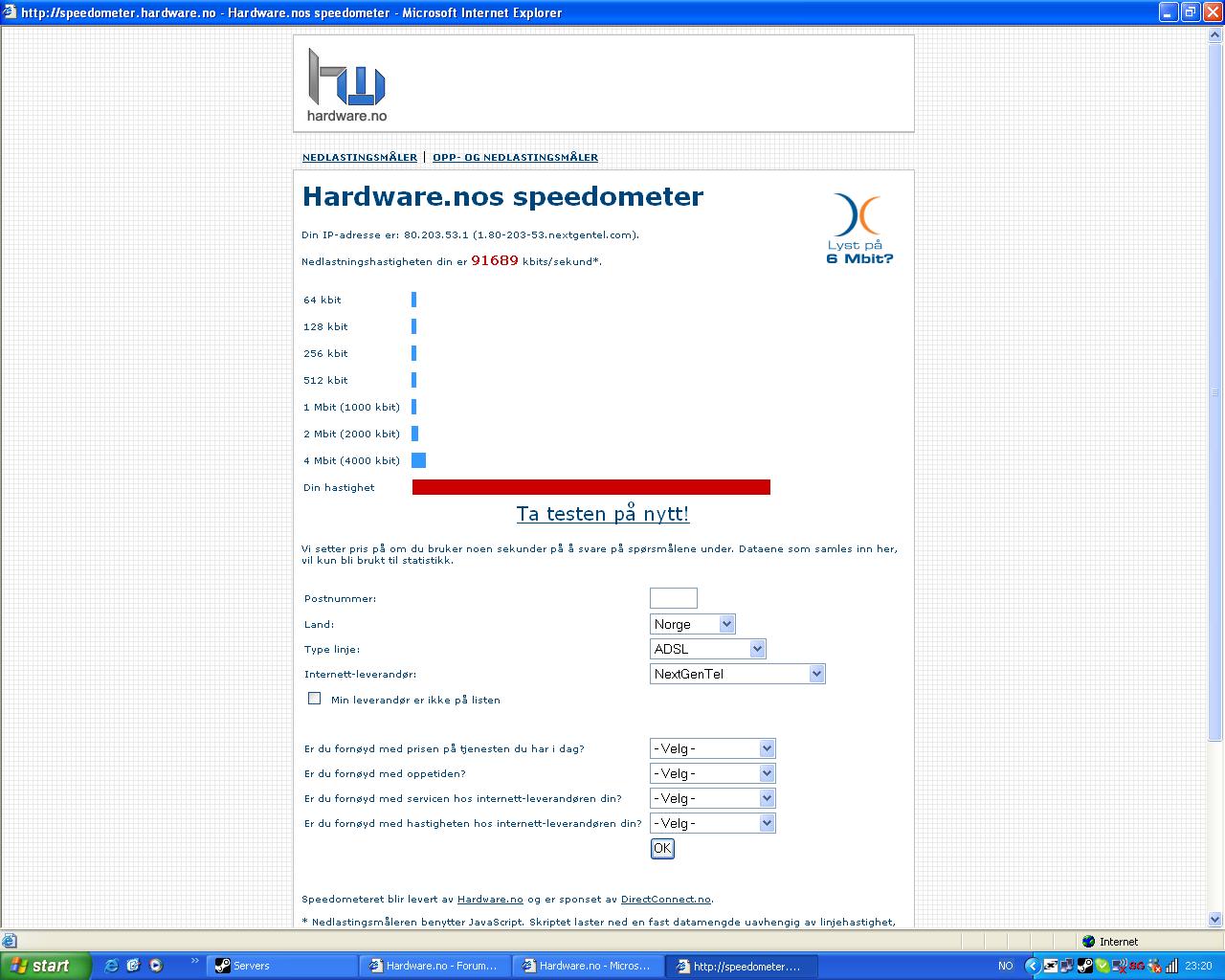The width and height of the screenshot is (1225, 980).
Task: Click the system clock showing 23:20
Action: pyautogui.click(x=1198, y=966)
